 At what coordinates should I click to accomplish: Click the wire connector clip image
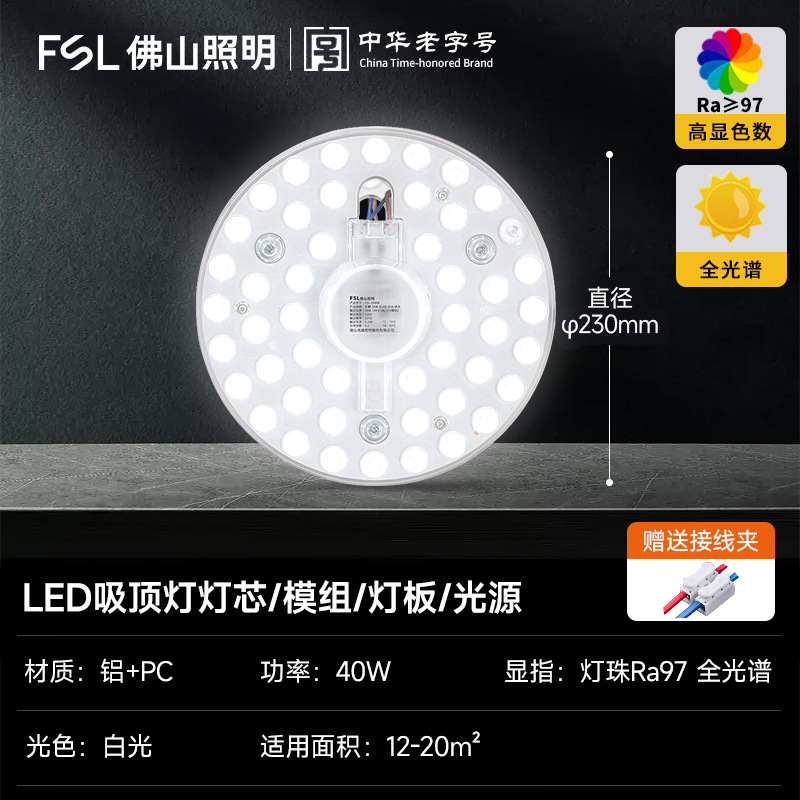click(701, 590)
